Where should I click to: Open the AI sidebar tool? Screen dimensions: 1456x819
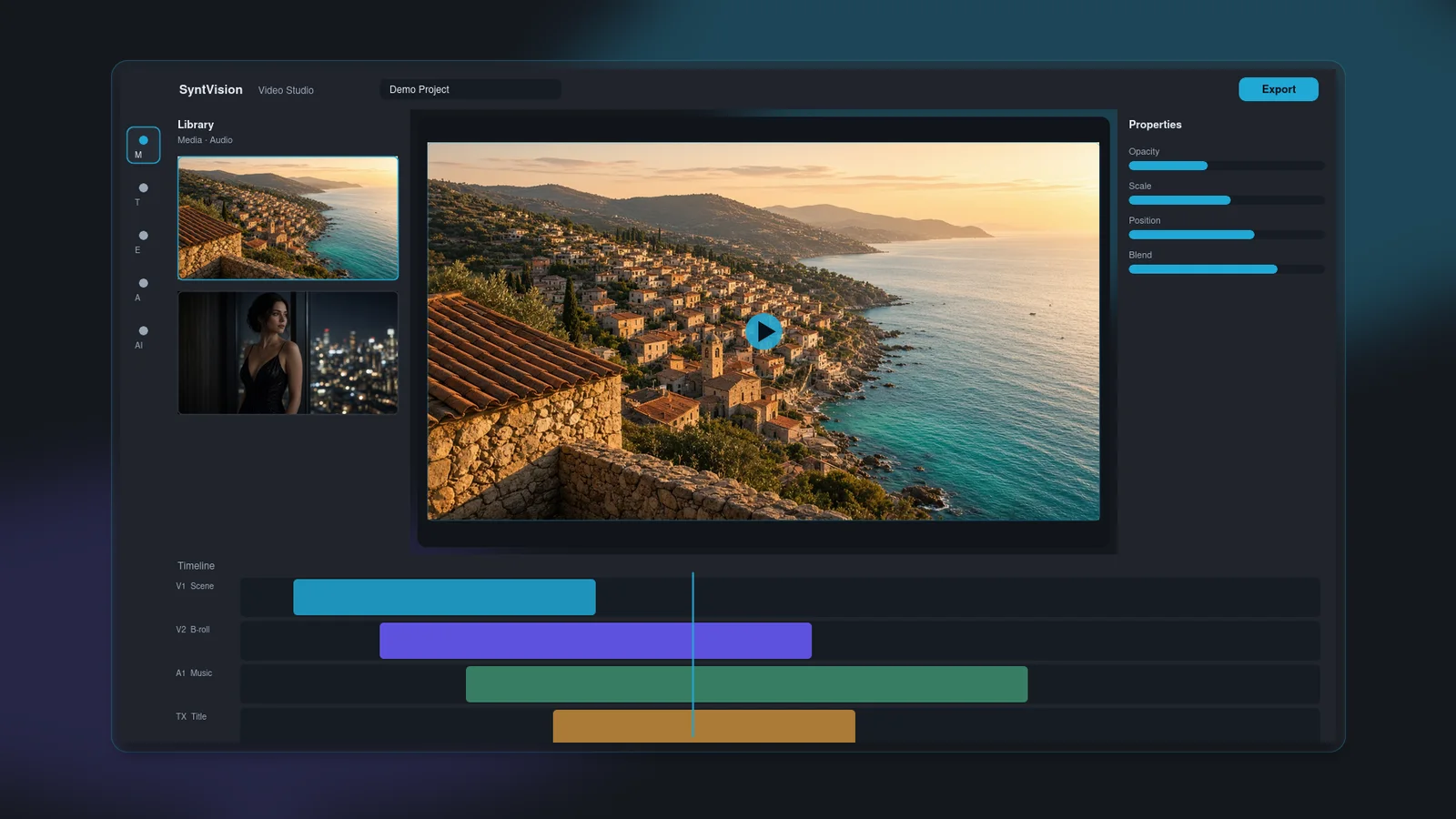pos(143,337)
